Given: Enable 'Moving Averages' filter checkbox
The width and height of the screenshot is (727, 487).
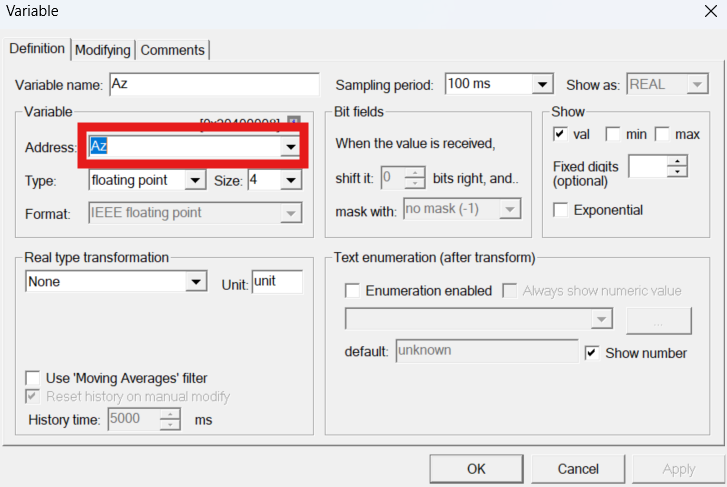Looking at the screenshot, I should coord(34,378).
